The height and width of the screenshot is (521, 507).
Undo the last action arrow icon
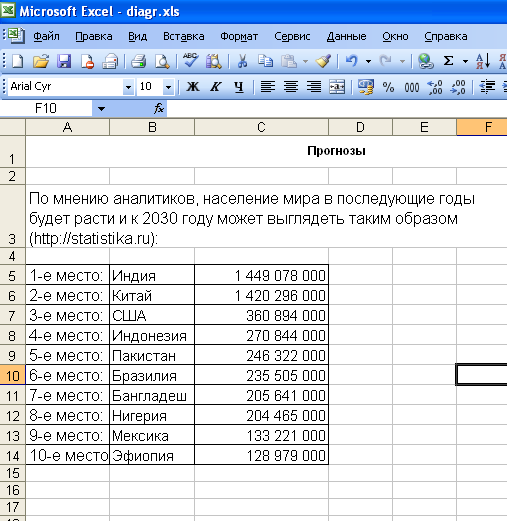352,61
